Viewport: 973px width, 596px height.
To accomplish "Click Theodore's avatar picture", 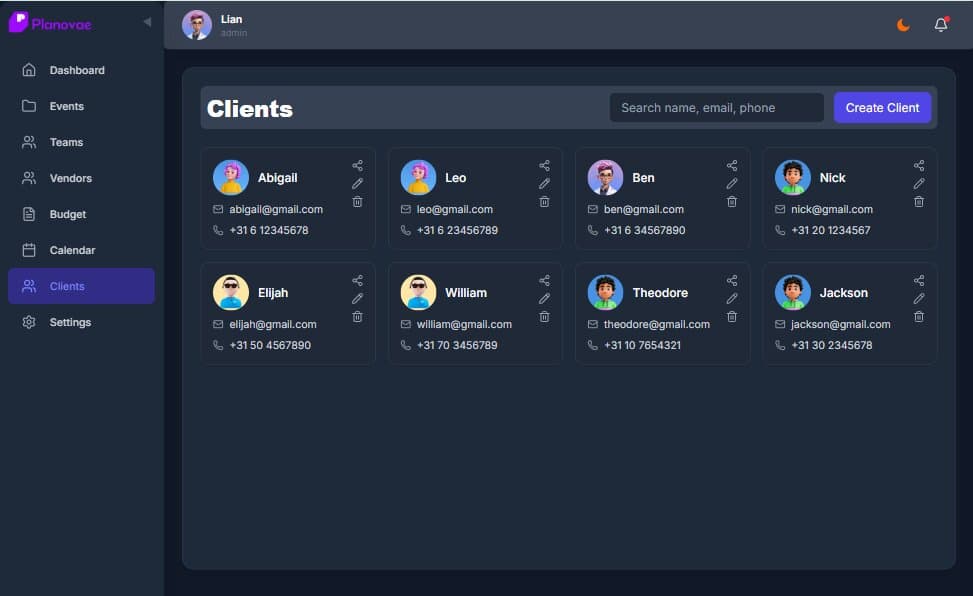I will pos(605,292).
